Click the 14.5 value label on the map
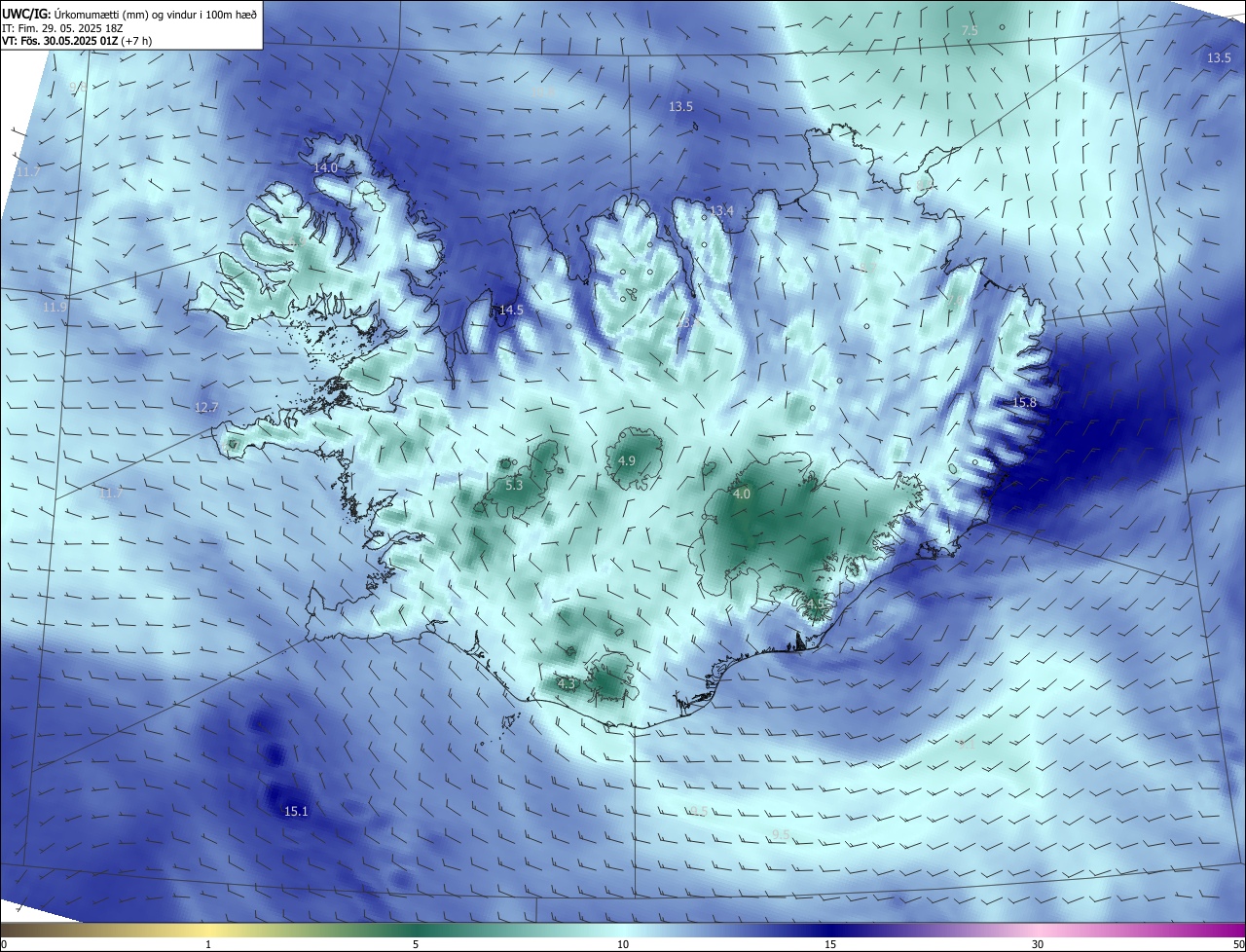The height and width of the screenshot is (952, 1246). (511, 310)
